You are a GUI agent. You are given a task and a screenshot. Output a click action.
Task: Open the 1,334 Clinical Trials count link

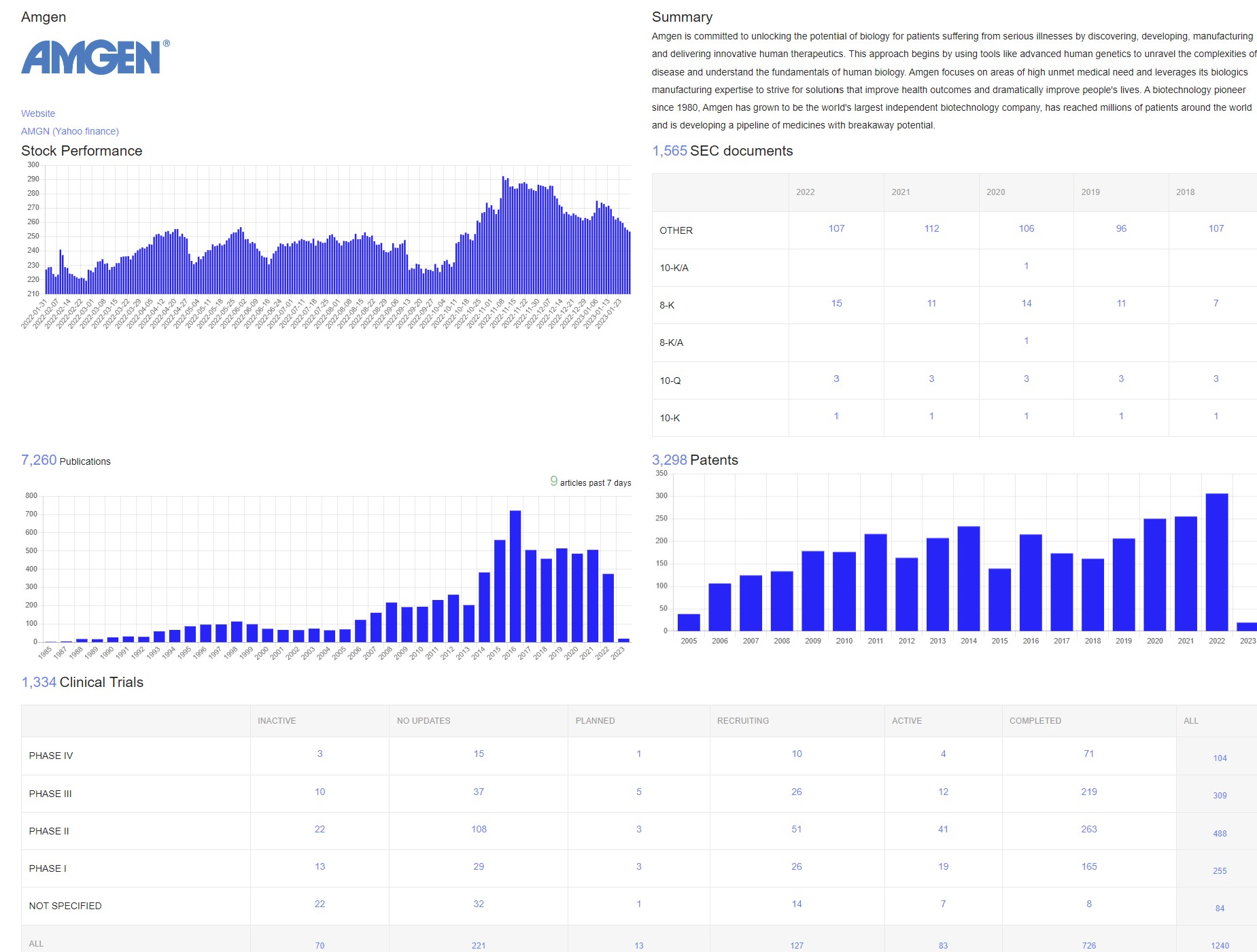[39, 682]
